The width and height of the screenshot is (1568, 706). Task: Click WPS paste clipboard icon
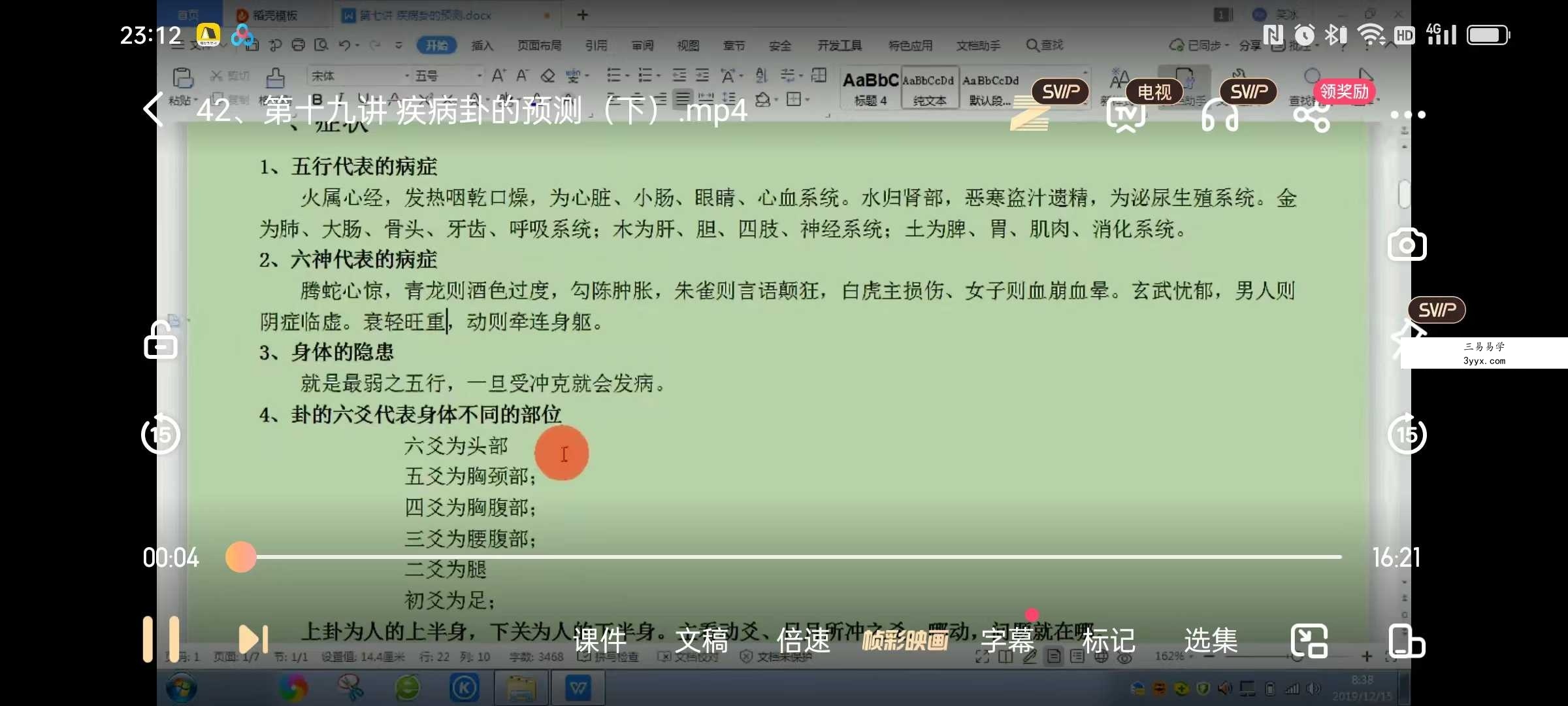pos(182,78)
